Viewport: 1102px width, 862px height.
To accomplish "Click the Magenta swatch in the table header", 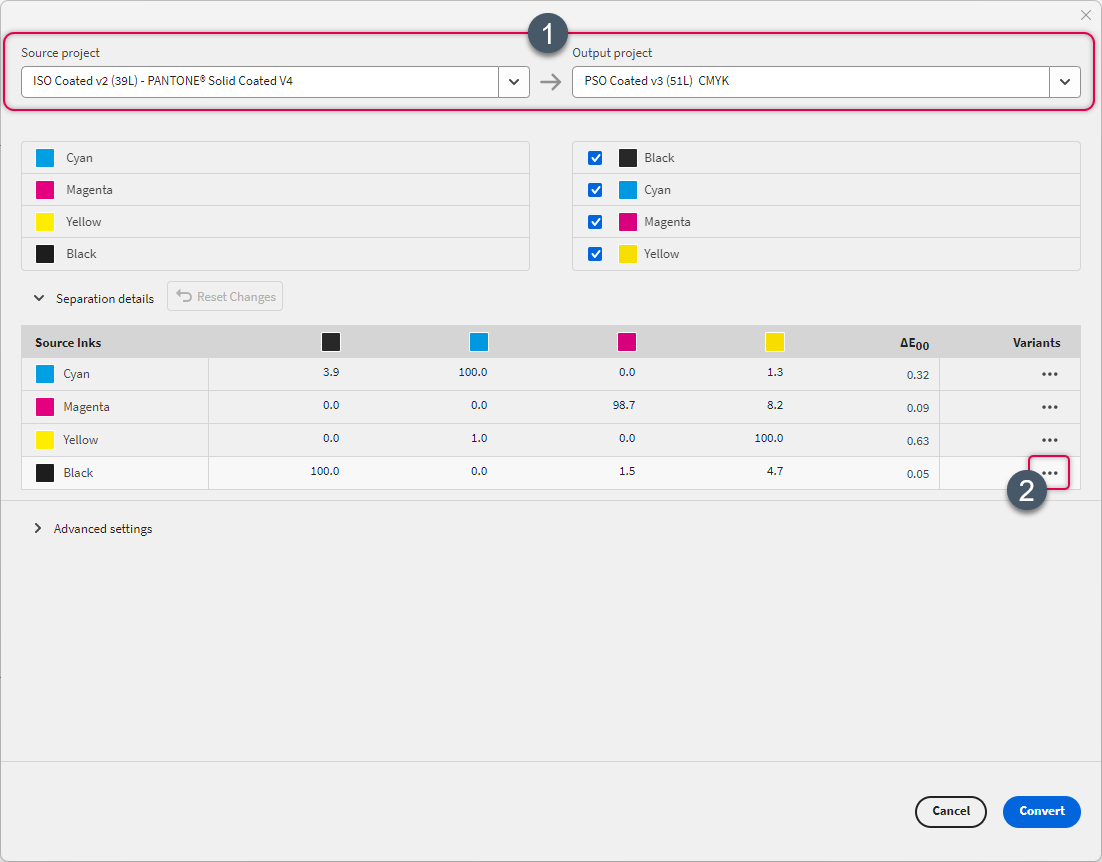I will [x=627, y=342].
